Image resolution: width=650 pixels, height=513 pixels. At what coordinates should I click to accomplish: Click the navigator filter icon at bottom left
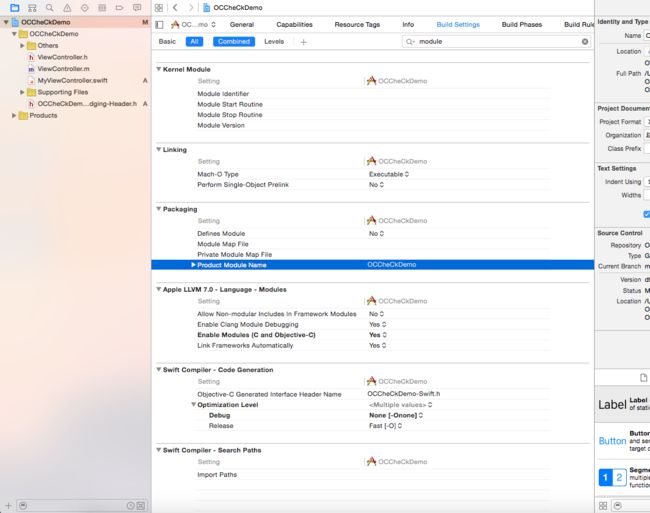pos(23,506)
